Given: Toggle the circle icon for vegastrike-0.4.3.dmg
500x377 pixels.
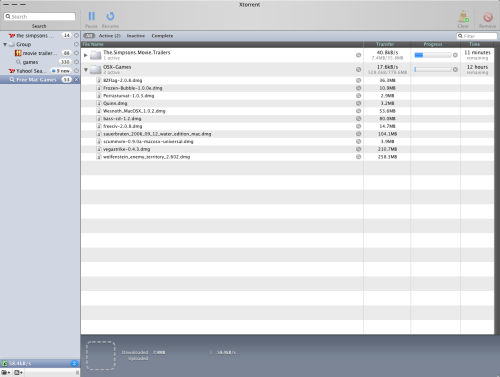Looking at the screenshot, I should coord(358,149).
